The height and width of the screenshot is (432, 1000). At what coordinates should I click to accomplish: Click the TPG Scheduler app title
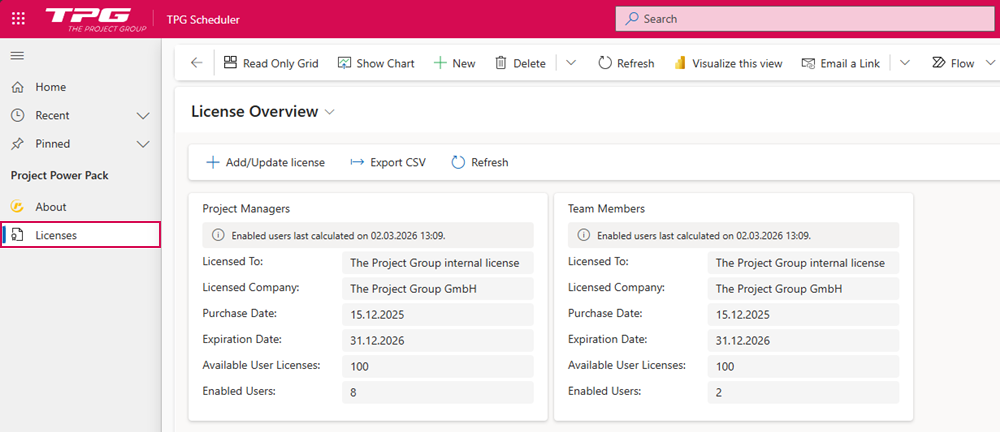tap(203, 20)
